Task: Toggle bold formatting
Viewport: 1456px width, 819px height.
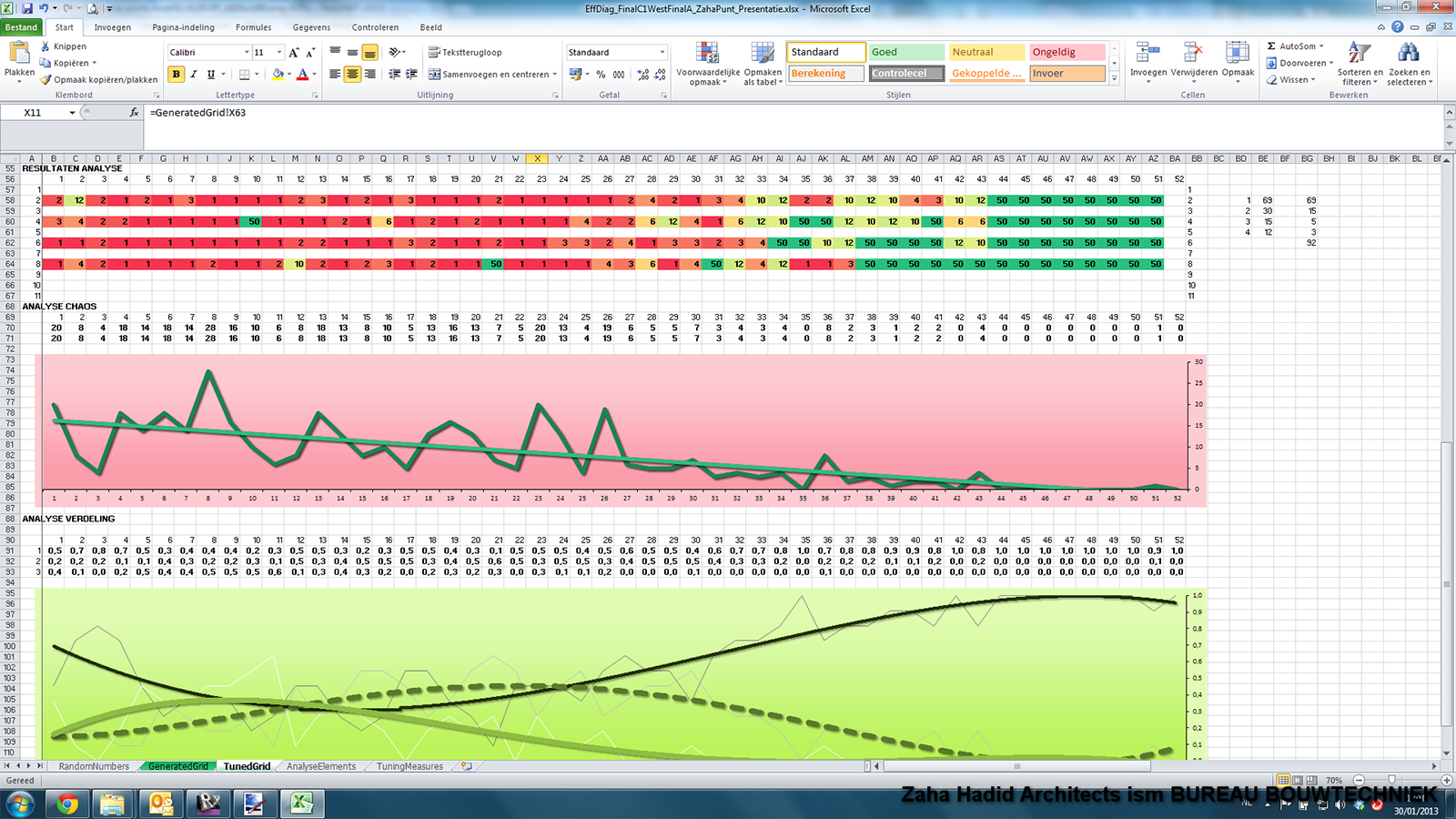Action: tap(177, 75)
